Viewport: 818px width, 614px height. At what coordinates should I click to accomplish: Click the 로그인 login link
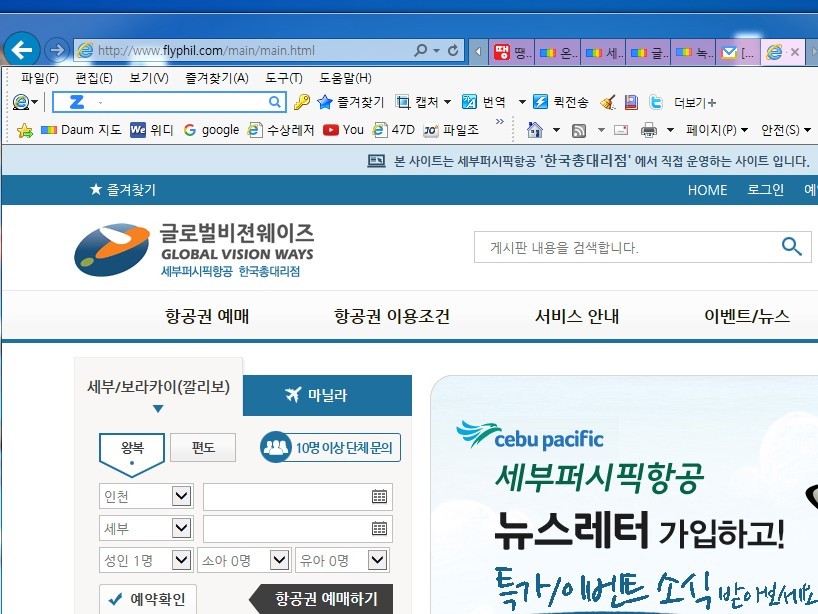pyautogui.click(x=765, y=189)
